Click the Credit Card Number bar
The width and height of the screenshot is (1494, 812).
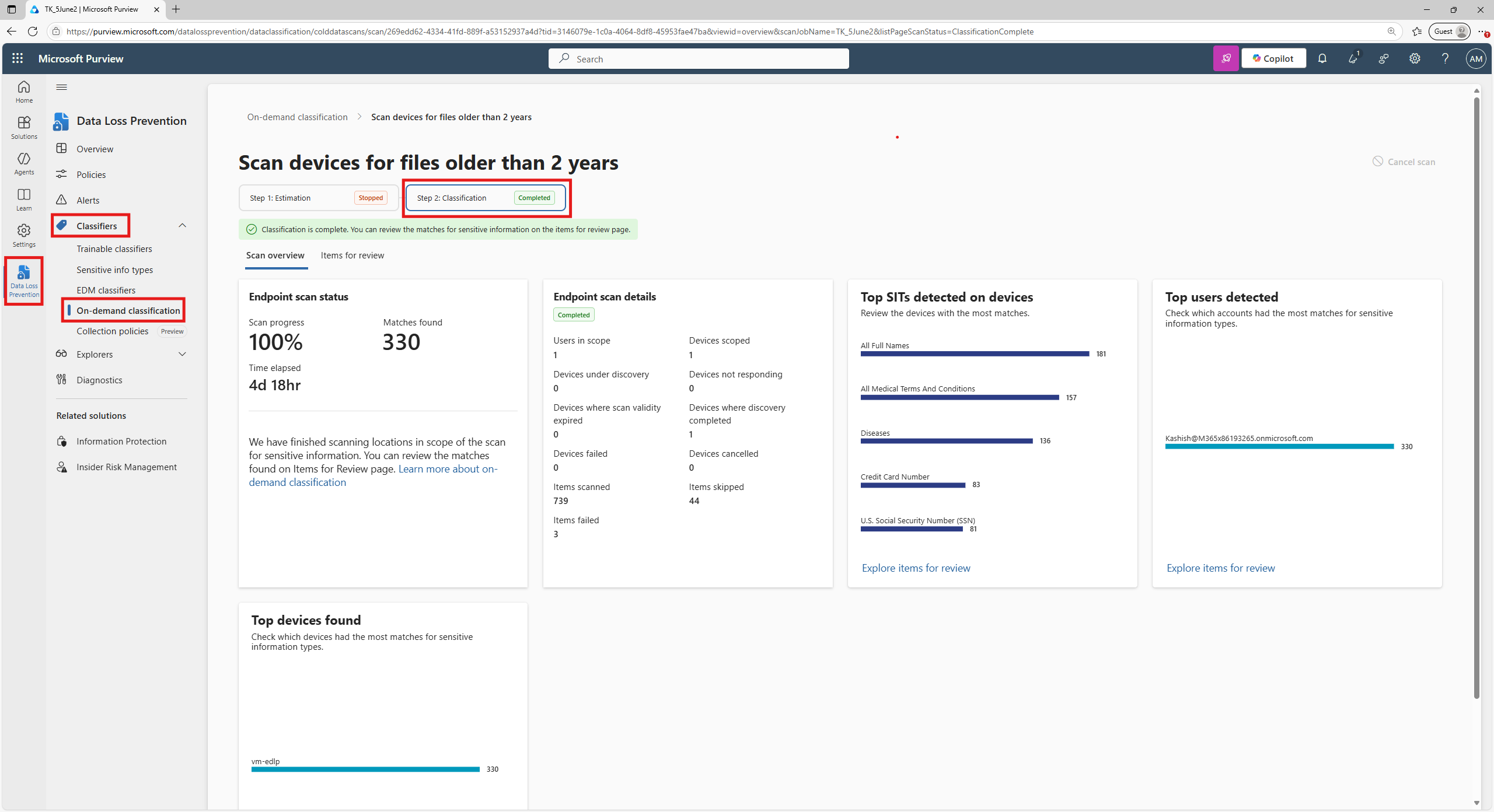pos(913,485)
